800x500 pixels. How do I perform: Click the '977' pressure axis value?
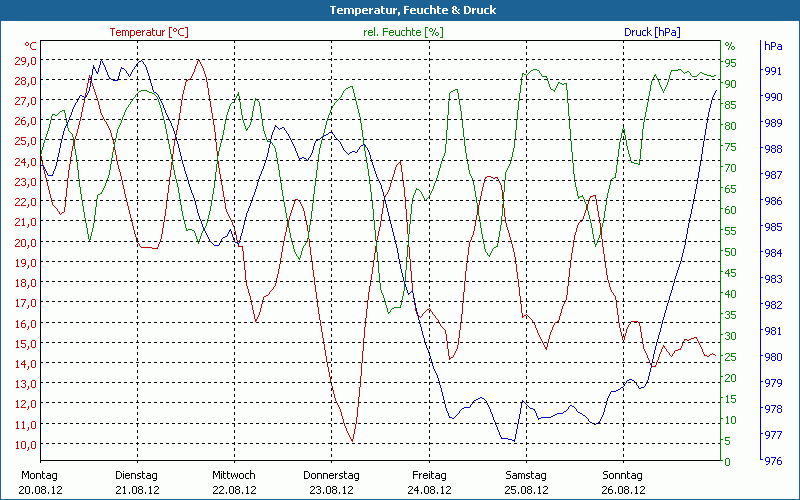coord(773,435)
